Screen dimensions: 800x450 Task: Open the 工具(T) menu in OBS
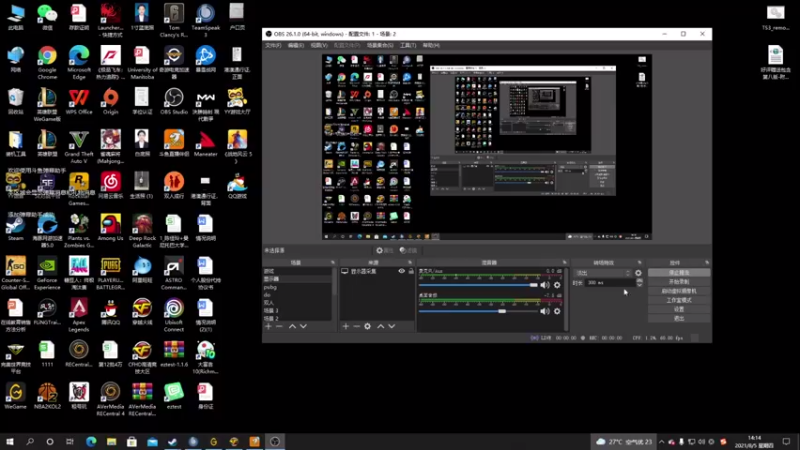pos(408,45)
